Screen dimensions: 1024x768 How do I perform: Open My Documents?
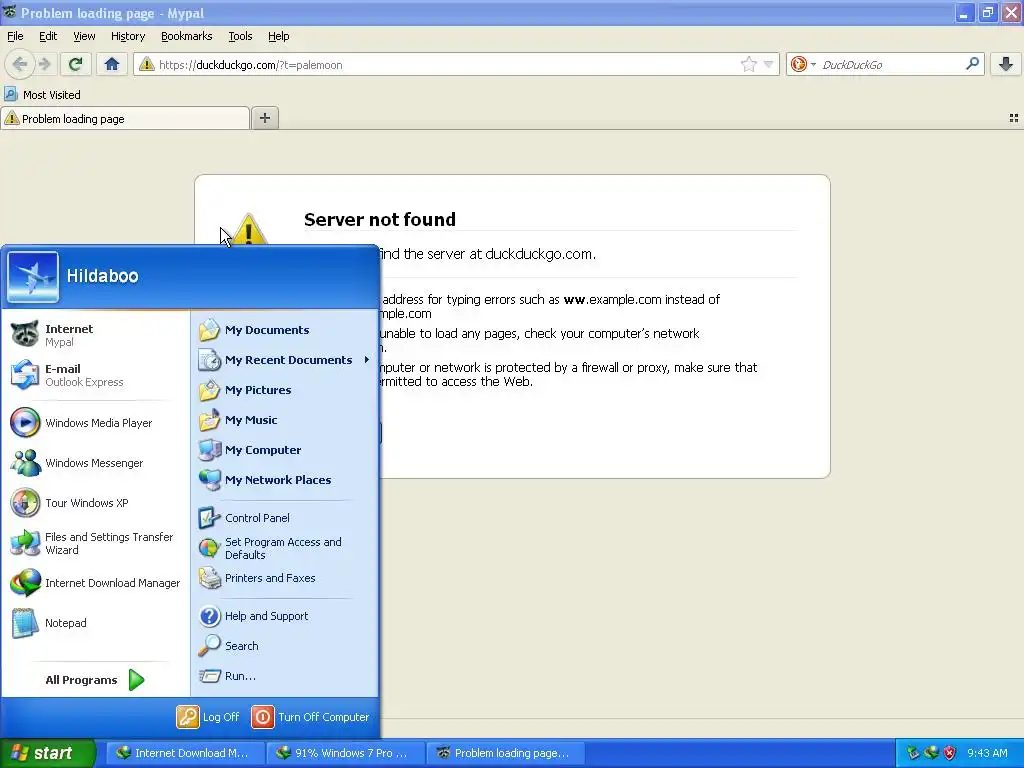[285, 330]
